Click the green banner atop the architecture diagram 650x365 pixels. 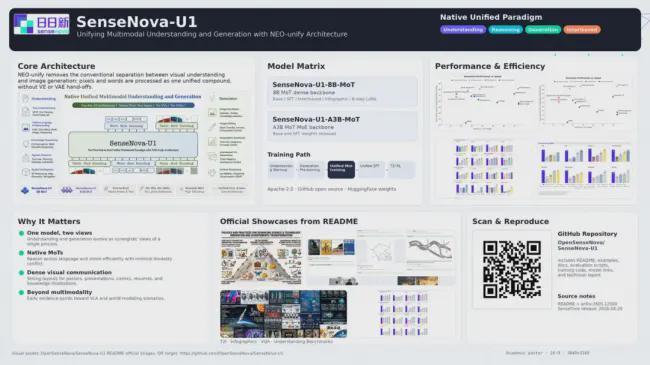[x=133, y=105]
